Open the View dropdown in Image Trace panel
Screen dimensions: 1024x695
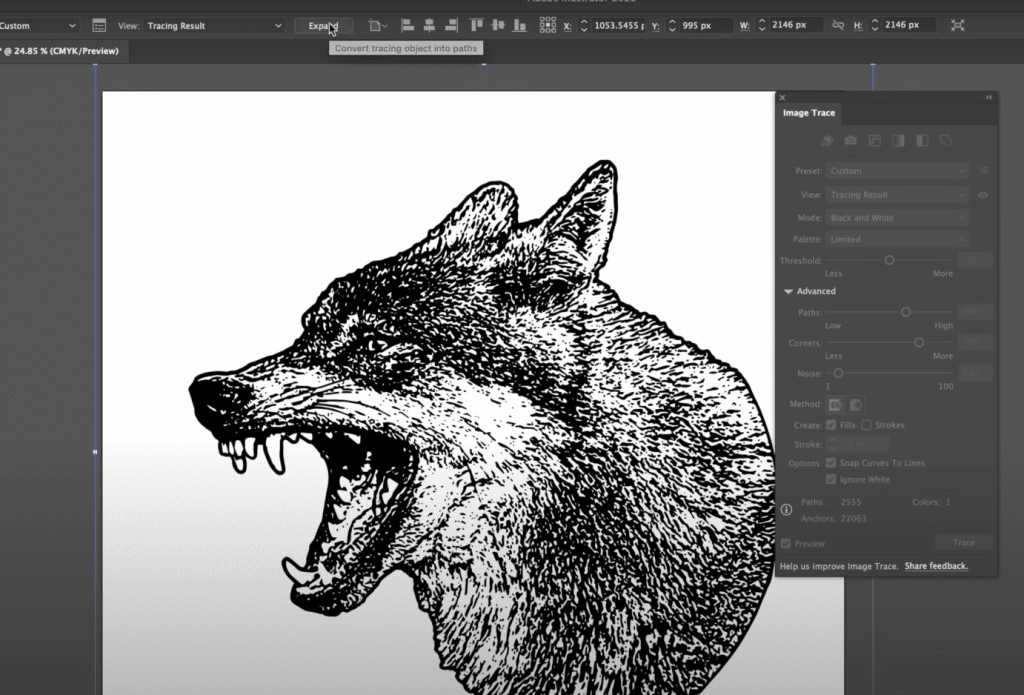pos(897,195)
